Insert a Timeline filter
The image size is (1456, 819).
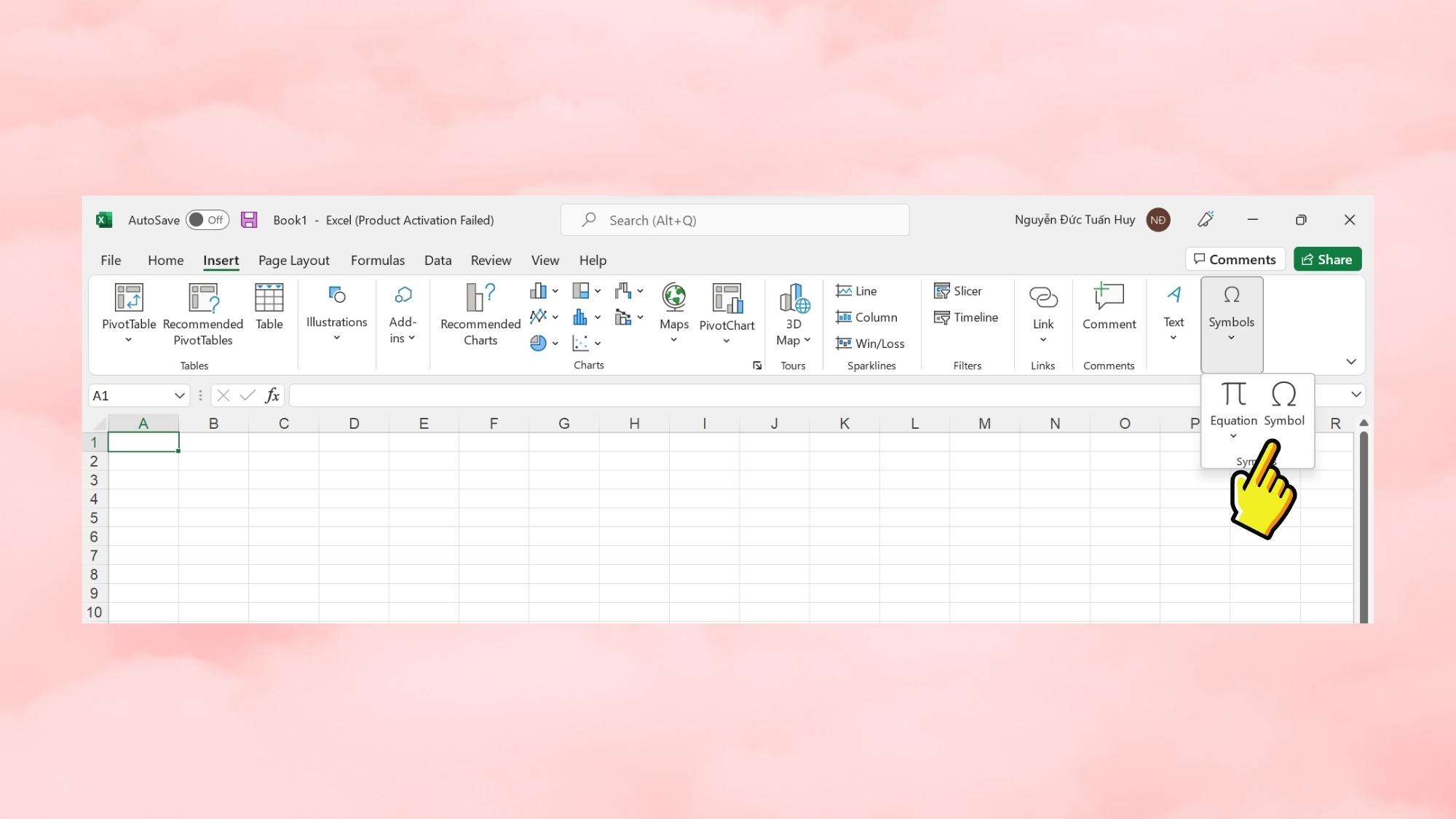pyautogui.click(x=966, y=317)
